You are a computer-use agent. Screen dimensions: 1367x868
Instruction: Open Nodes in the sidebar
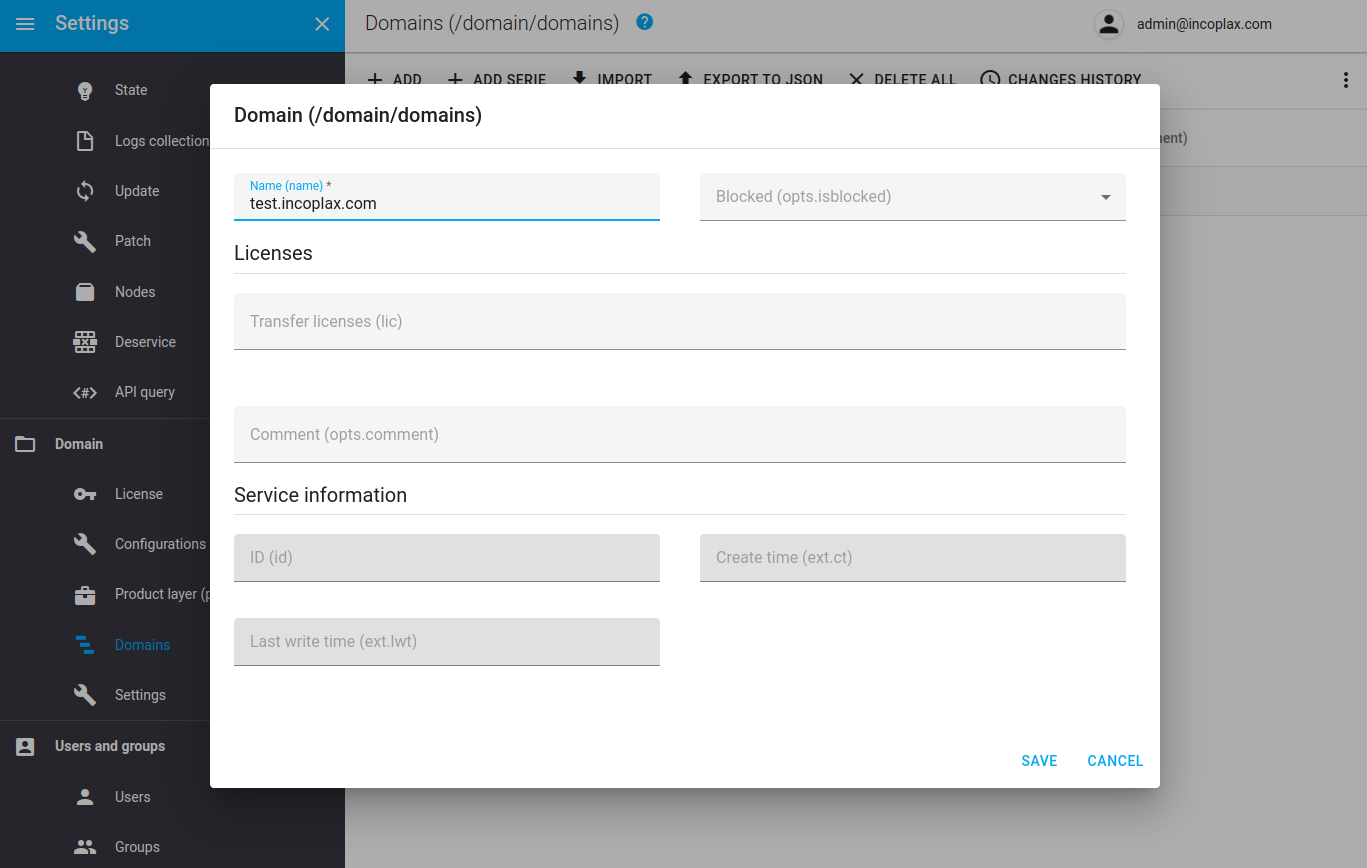coord(135,292)
